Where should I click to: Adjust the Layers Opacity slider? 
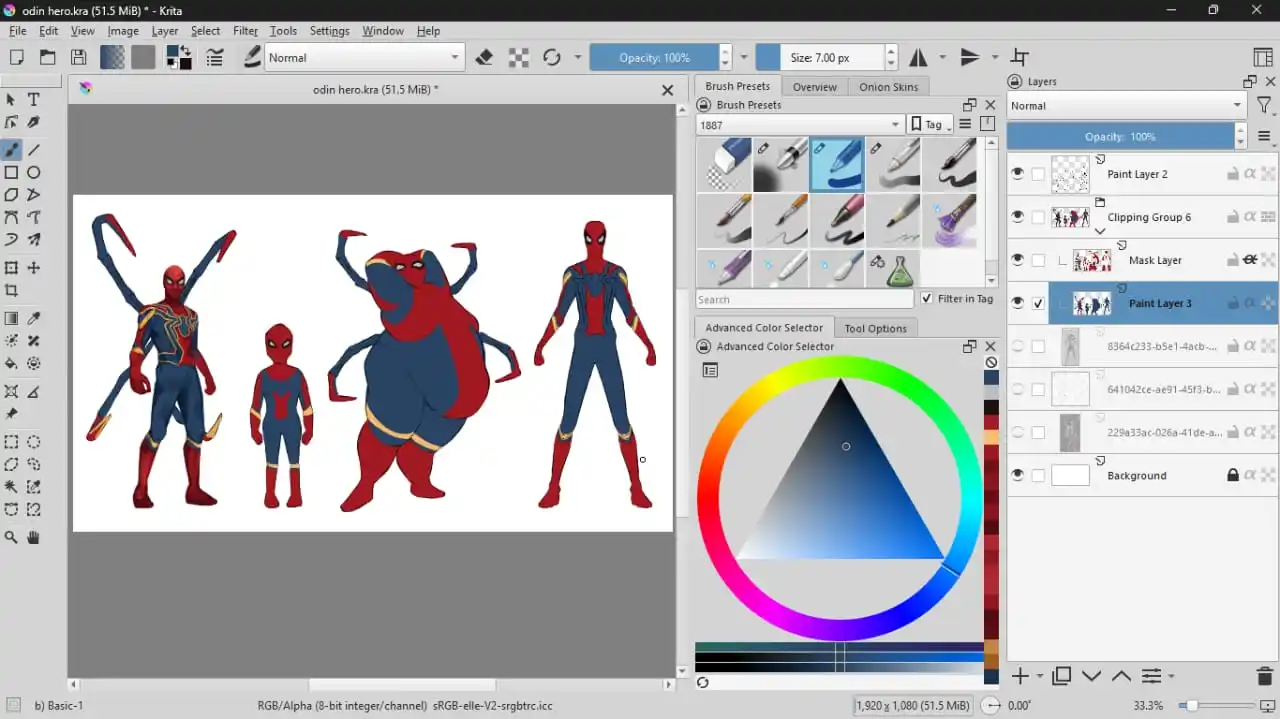(1120, 136)
